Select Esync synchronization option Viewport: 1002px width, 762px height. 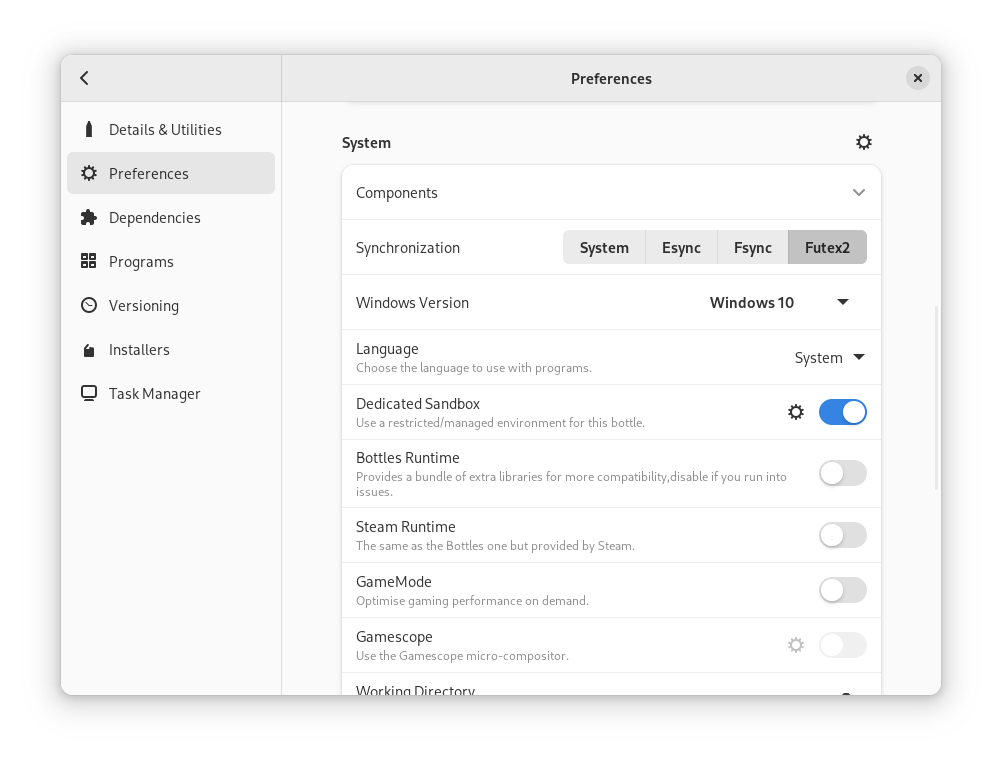(681, 247)
